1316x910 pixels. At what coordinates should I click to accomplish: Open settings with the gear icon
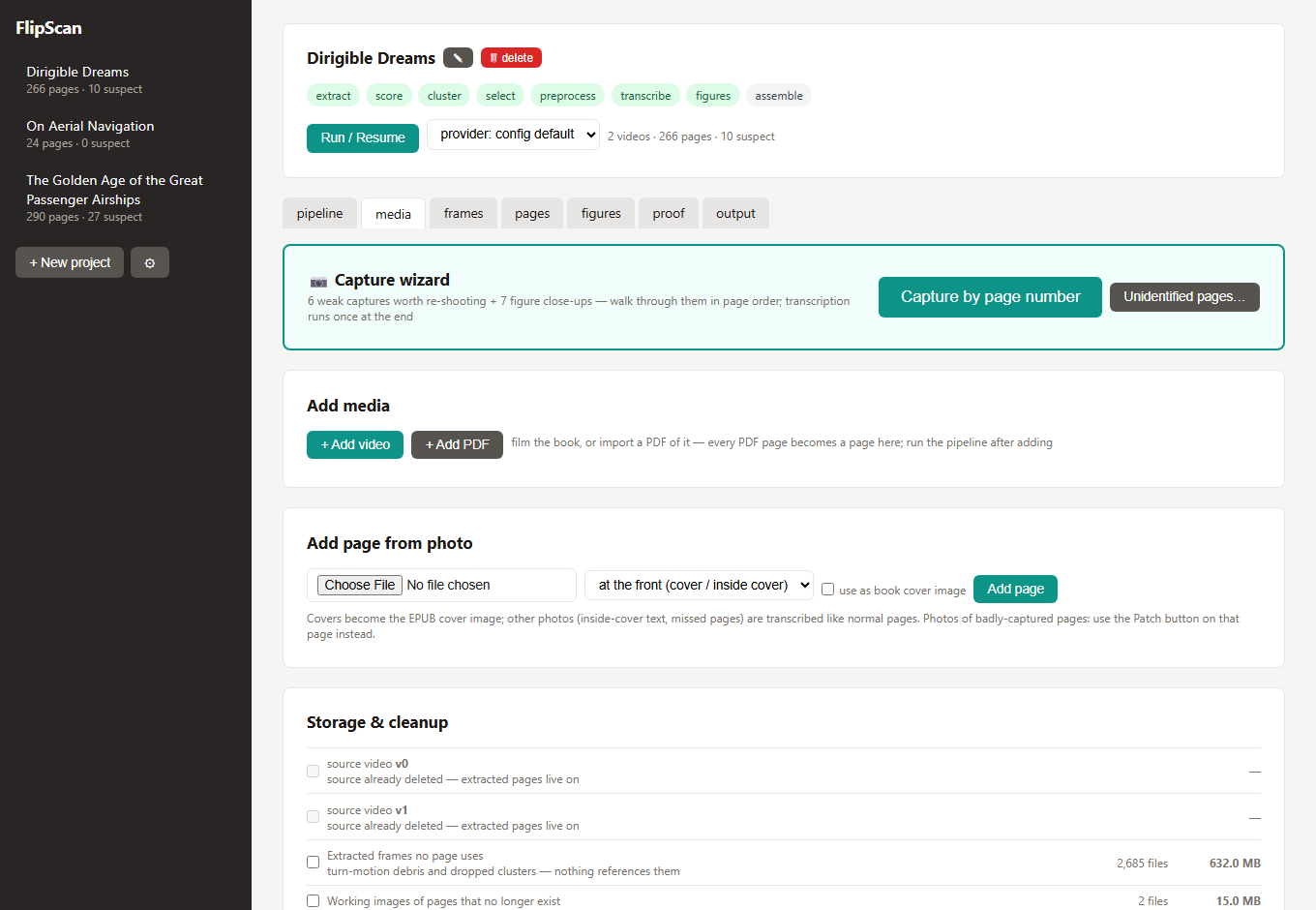(150, 262)
